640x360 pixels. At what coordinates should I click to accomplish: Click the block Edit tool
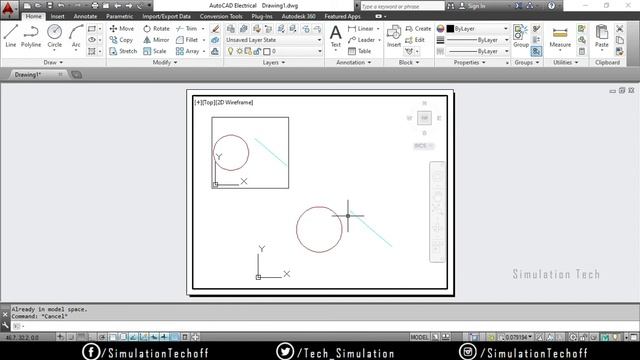(x=415, y=40)
